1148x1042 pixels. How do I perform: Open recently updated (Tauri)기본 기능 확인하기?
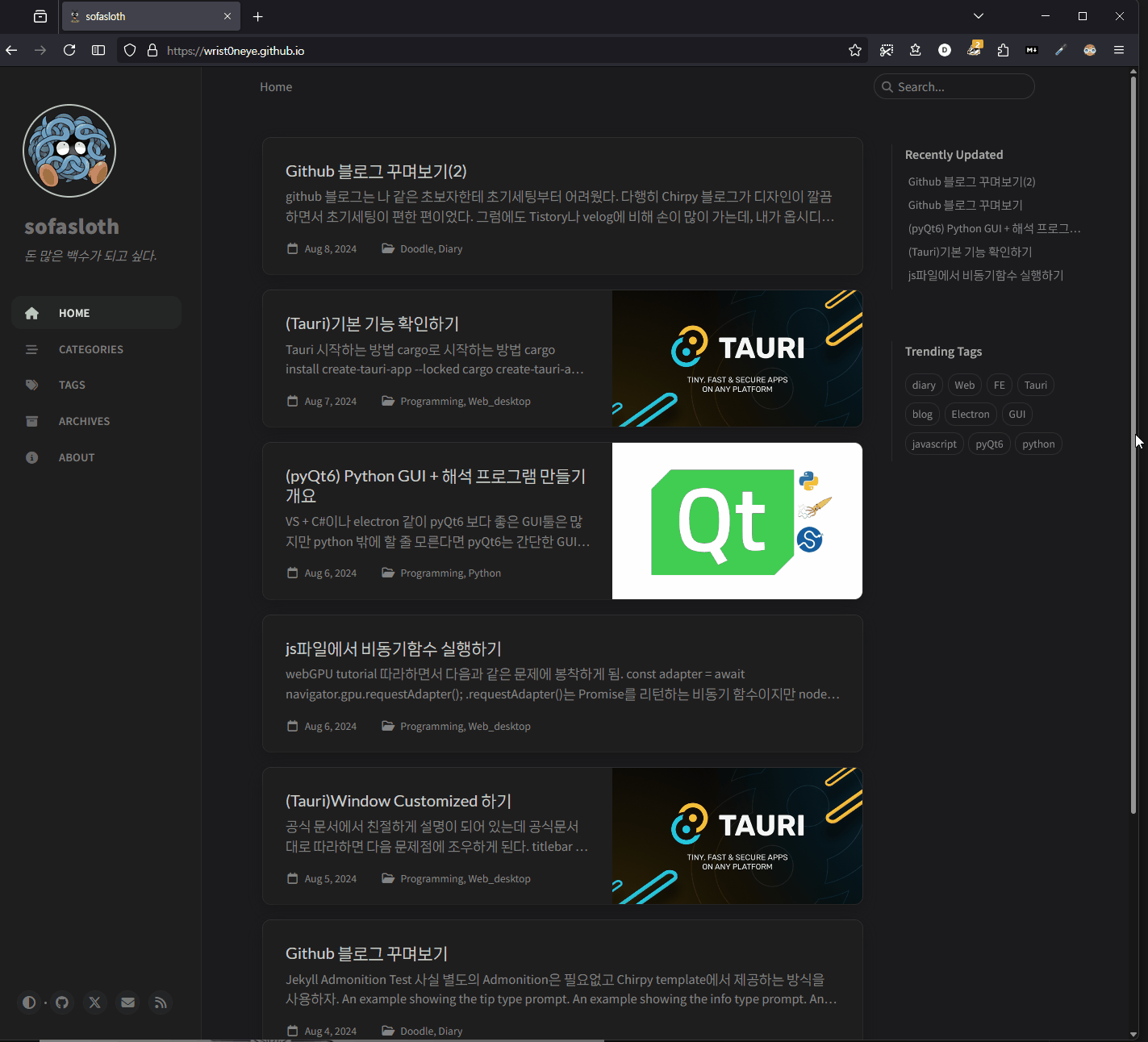click(970, 252)
